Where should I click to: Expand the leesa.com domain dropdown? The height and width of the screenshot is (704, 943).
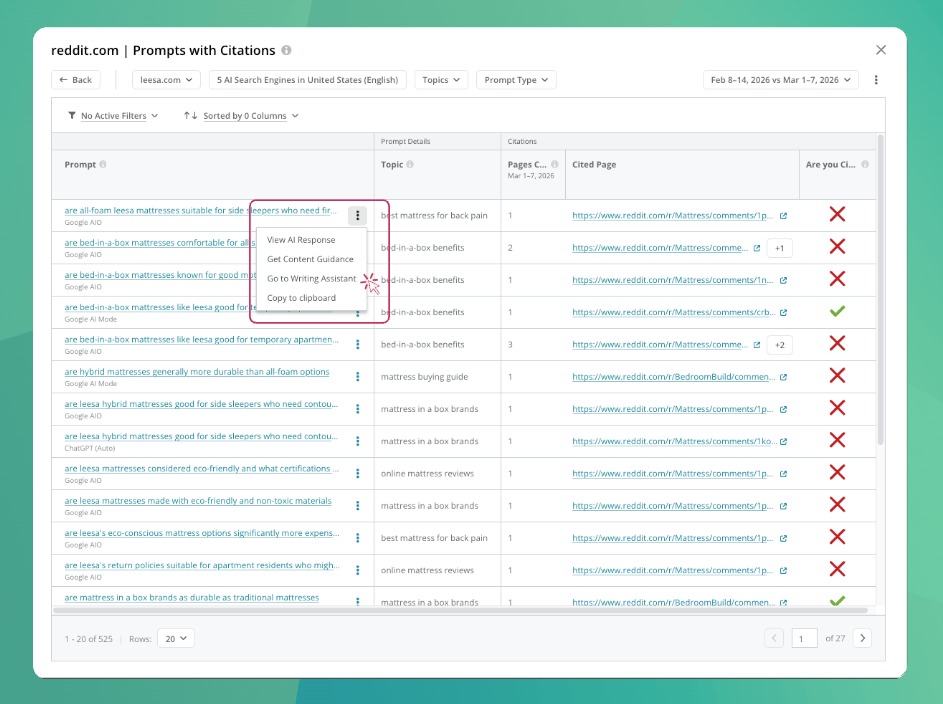point(167,80)
